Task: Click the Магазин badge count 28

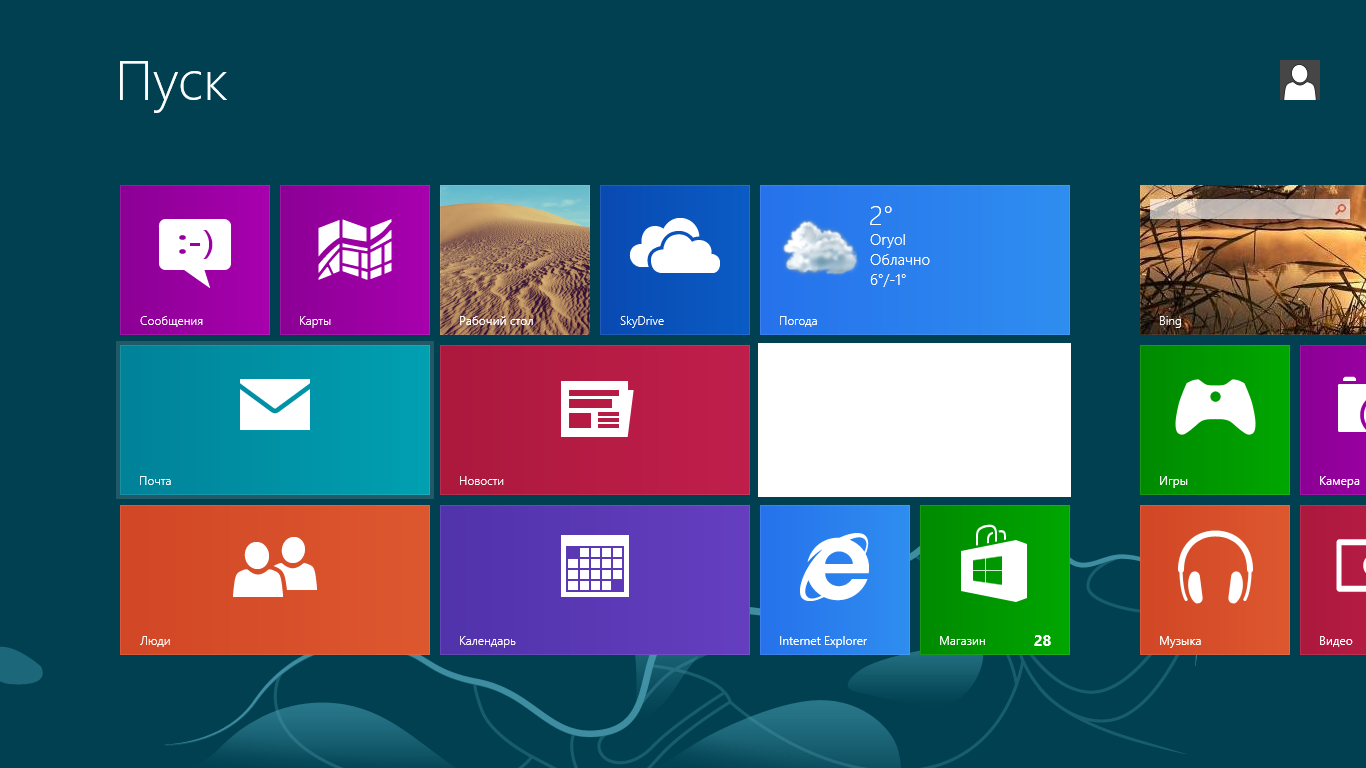Action: tap(1042, 641)
